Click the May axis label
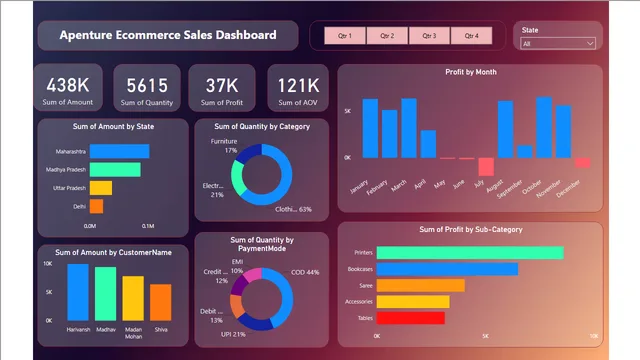 click(x=440, y=184)
